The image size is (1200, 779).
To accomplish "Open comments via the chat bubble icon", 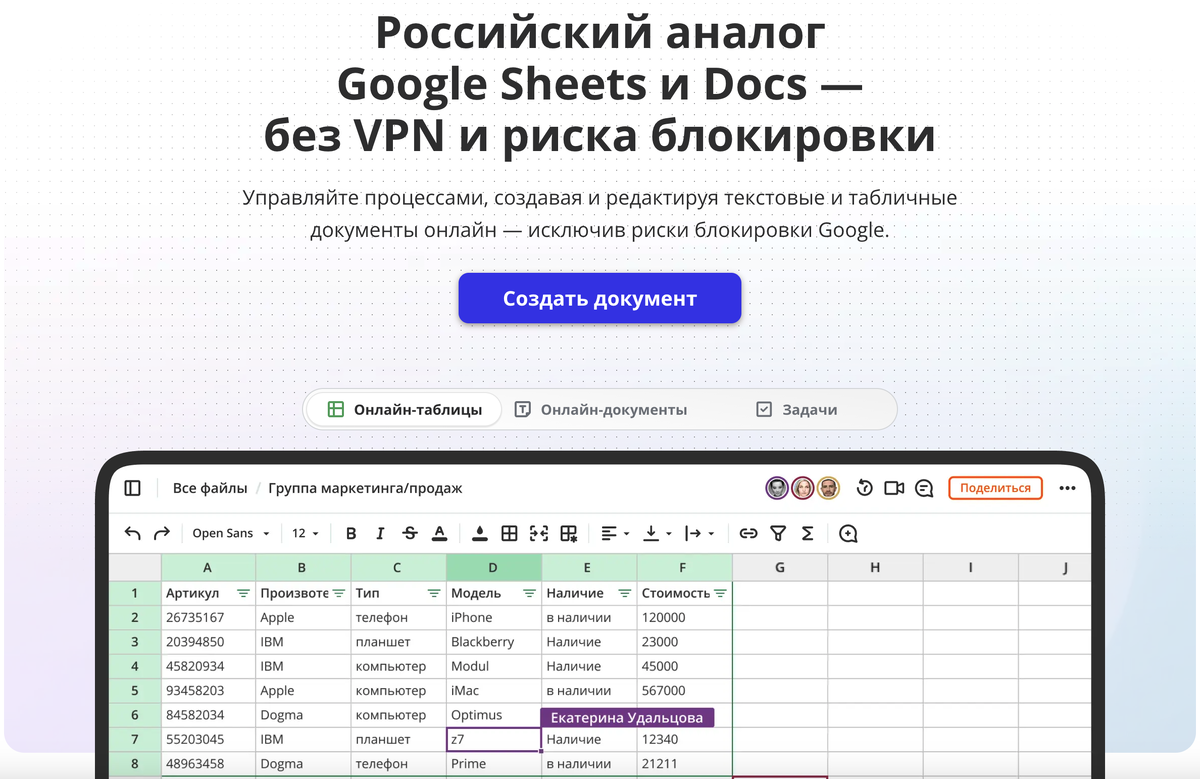I will (923, 488).
